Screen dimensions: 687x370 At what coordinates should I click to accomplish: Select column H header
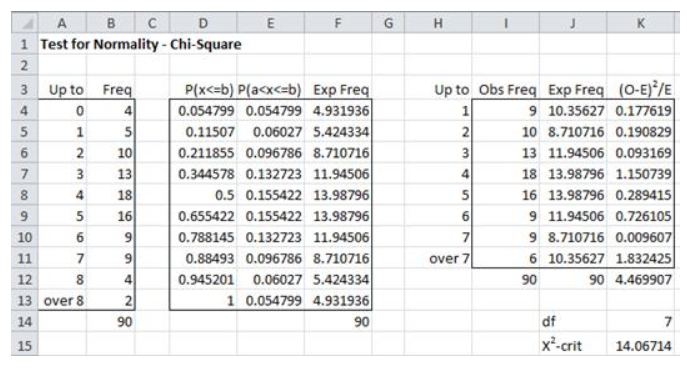pyautogui.click(x=438, y=23)
